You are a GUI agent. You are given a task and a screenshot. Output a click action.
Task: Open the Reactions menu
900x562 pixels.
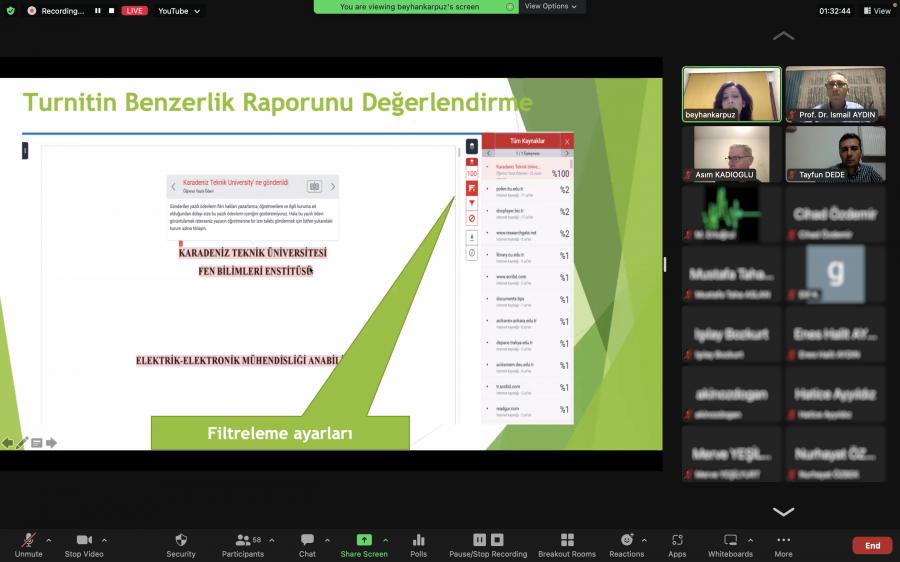tap(626, 545)
